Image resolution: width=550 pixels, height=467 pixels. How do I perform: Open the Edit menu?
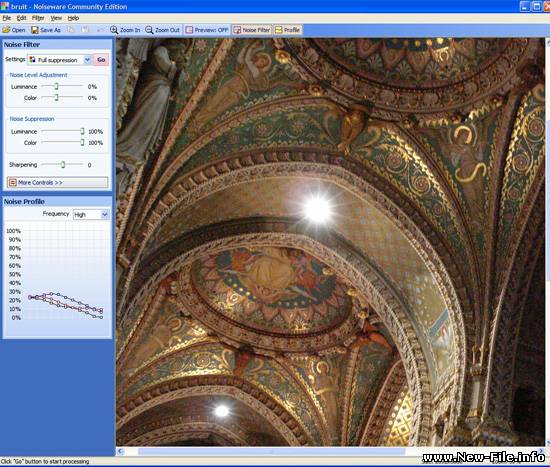coord(21,18)
